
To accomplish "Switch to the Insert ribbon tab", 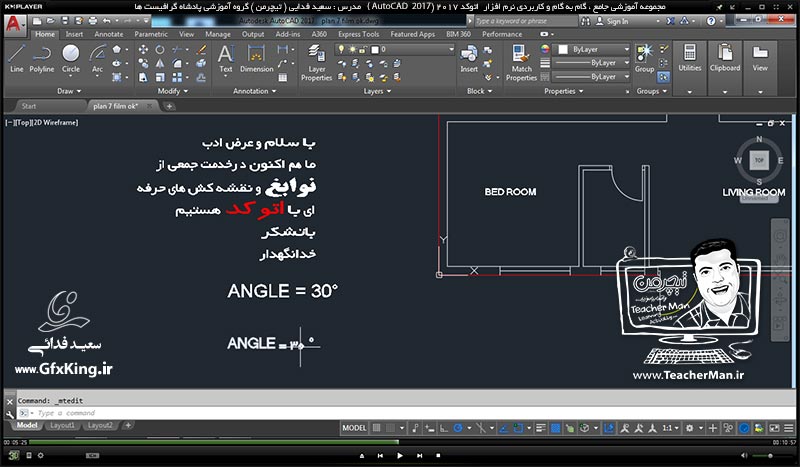I will tap(74, 34).
